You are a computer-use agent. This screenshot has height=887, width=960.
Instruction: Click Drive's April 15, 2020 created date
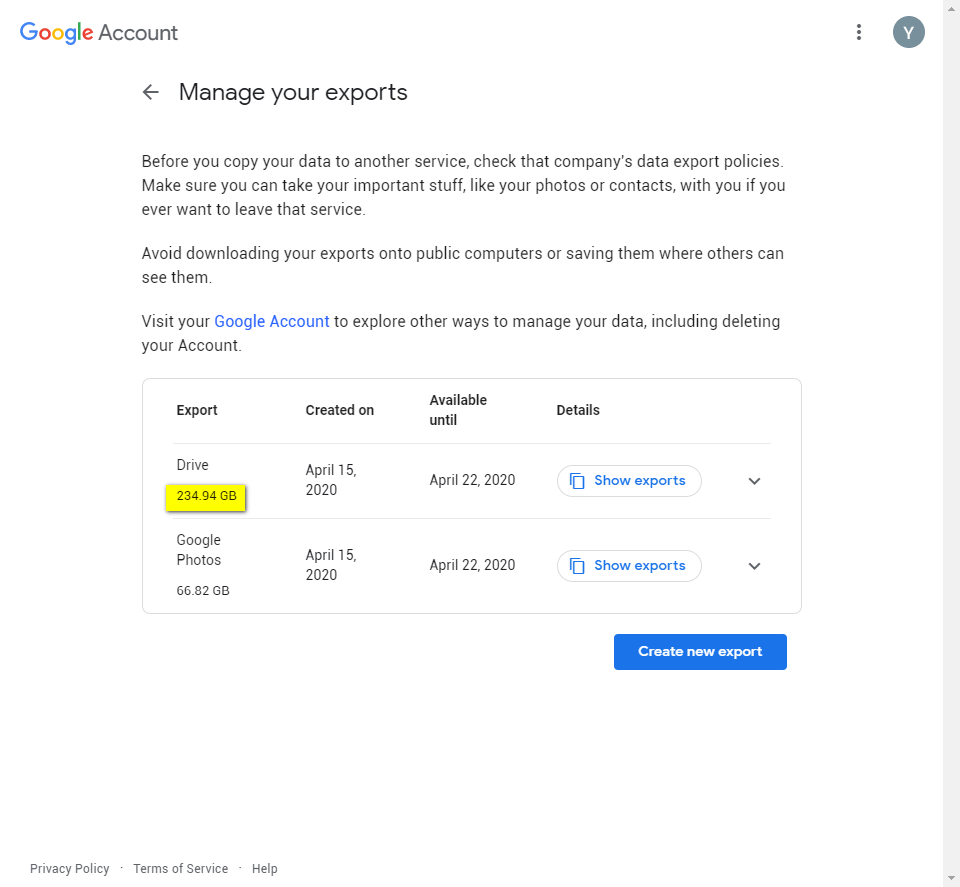[x=331, y=480]
